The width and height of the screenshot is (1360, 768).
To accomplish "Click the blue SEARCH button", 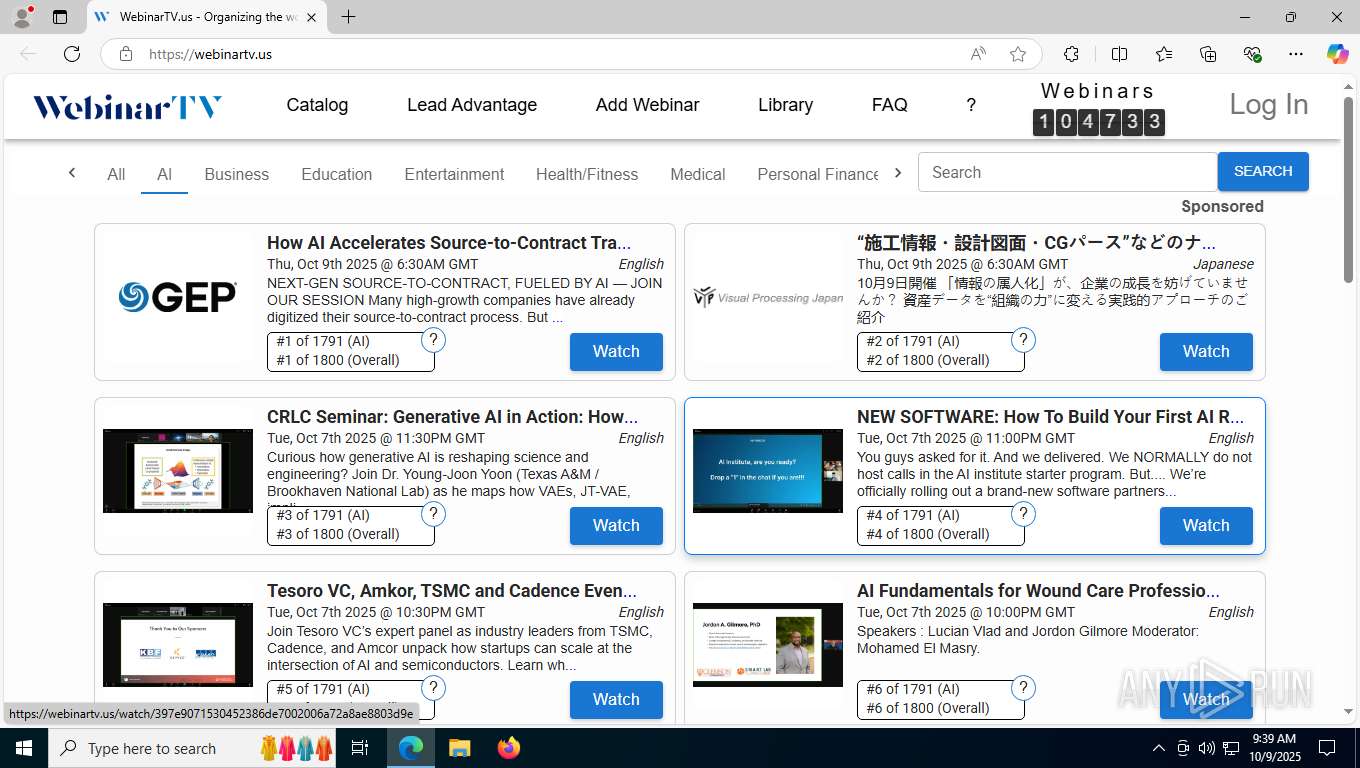I will [1263, 171].
